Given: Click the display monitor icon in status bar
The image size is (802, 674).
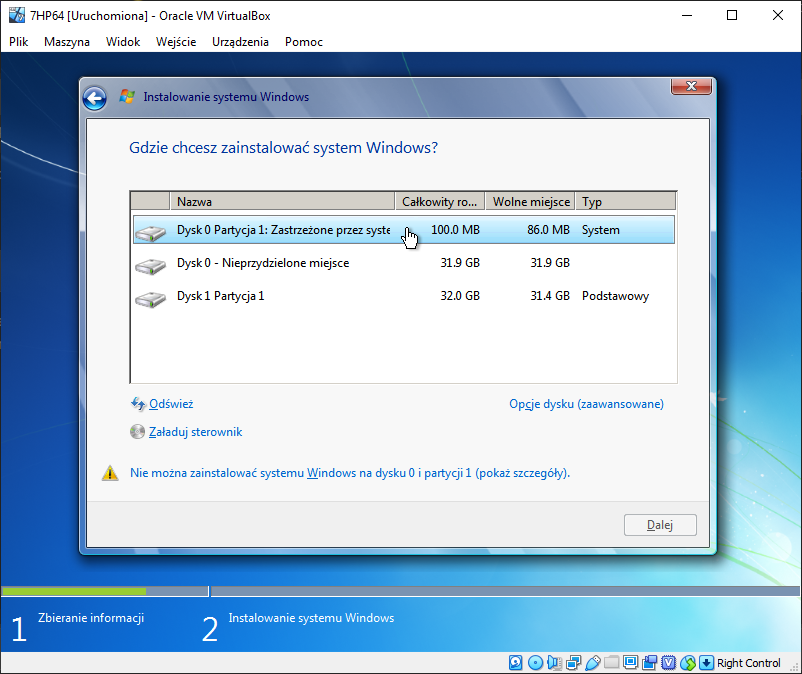Looking at the screenshot, I should [x=631, y=663].
